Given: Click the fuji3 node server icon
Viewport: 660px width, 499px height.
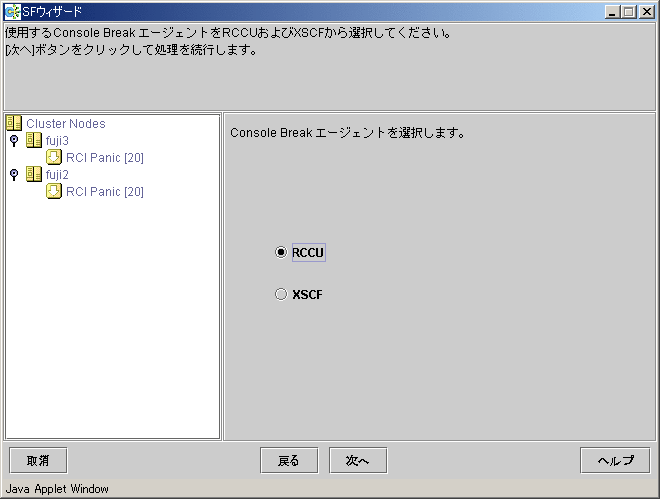Looking at the screenshot, I should coord(34,140).
